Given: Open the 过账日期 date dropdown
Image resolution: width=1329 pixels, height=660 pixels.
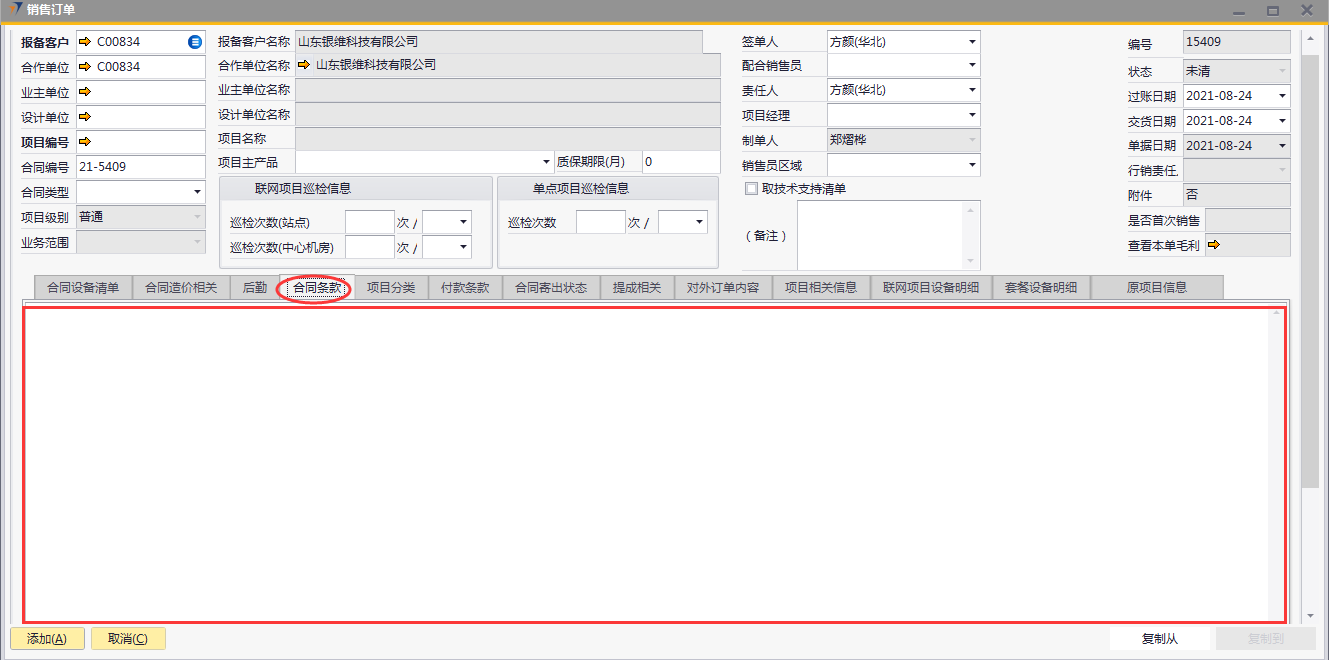Looking at the screenshot, I should (1281, 96).
